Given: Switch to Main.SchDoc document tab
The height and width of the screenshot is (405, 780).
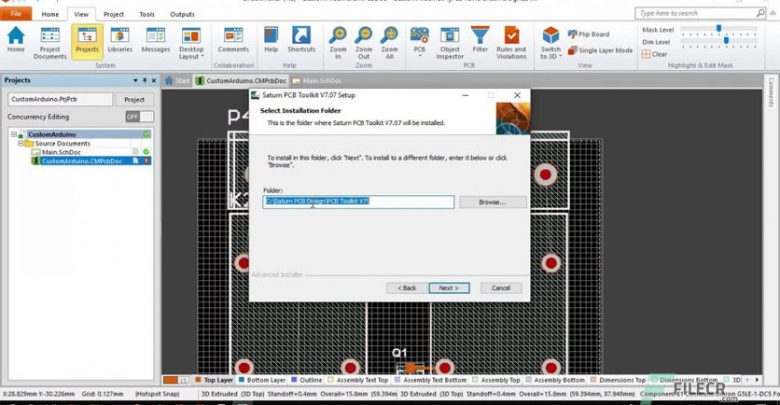Looking at the screenshot, I should coord(317,81).
